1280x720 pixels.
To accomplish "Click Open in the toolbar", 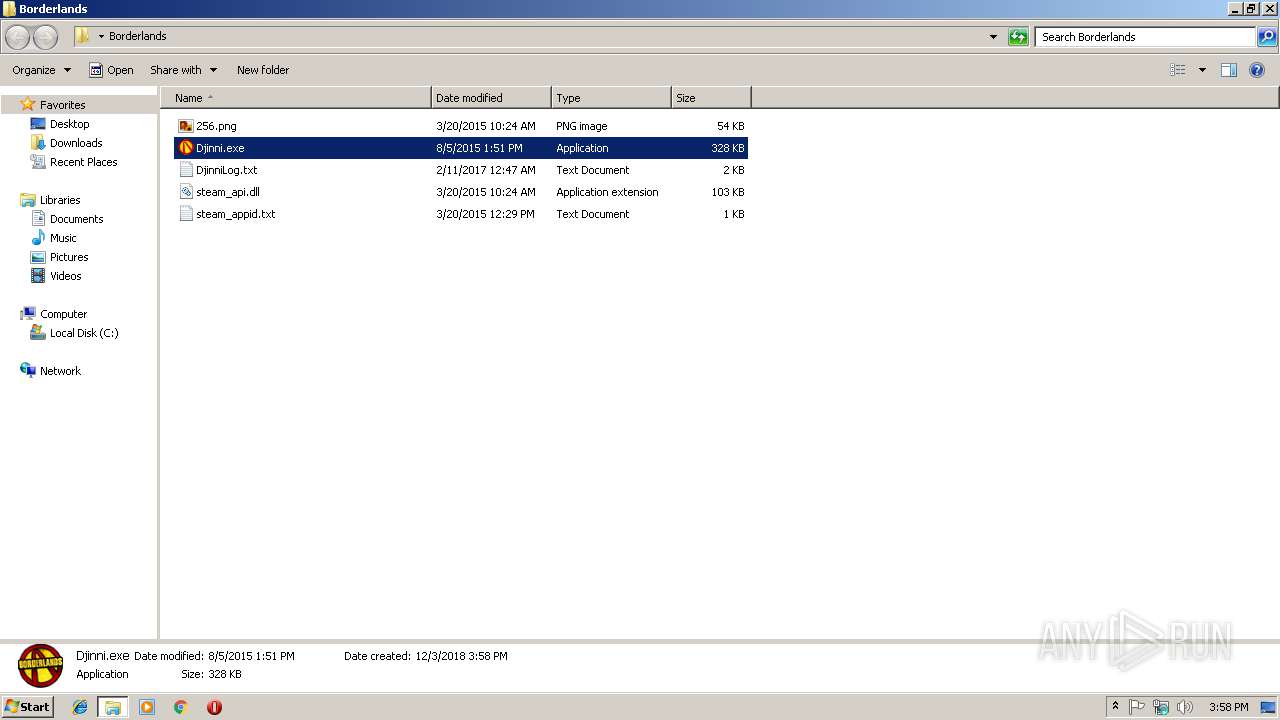I will pos(111,70).
